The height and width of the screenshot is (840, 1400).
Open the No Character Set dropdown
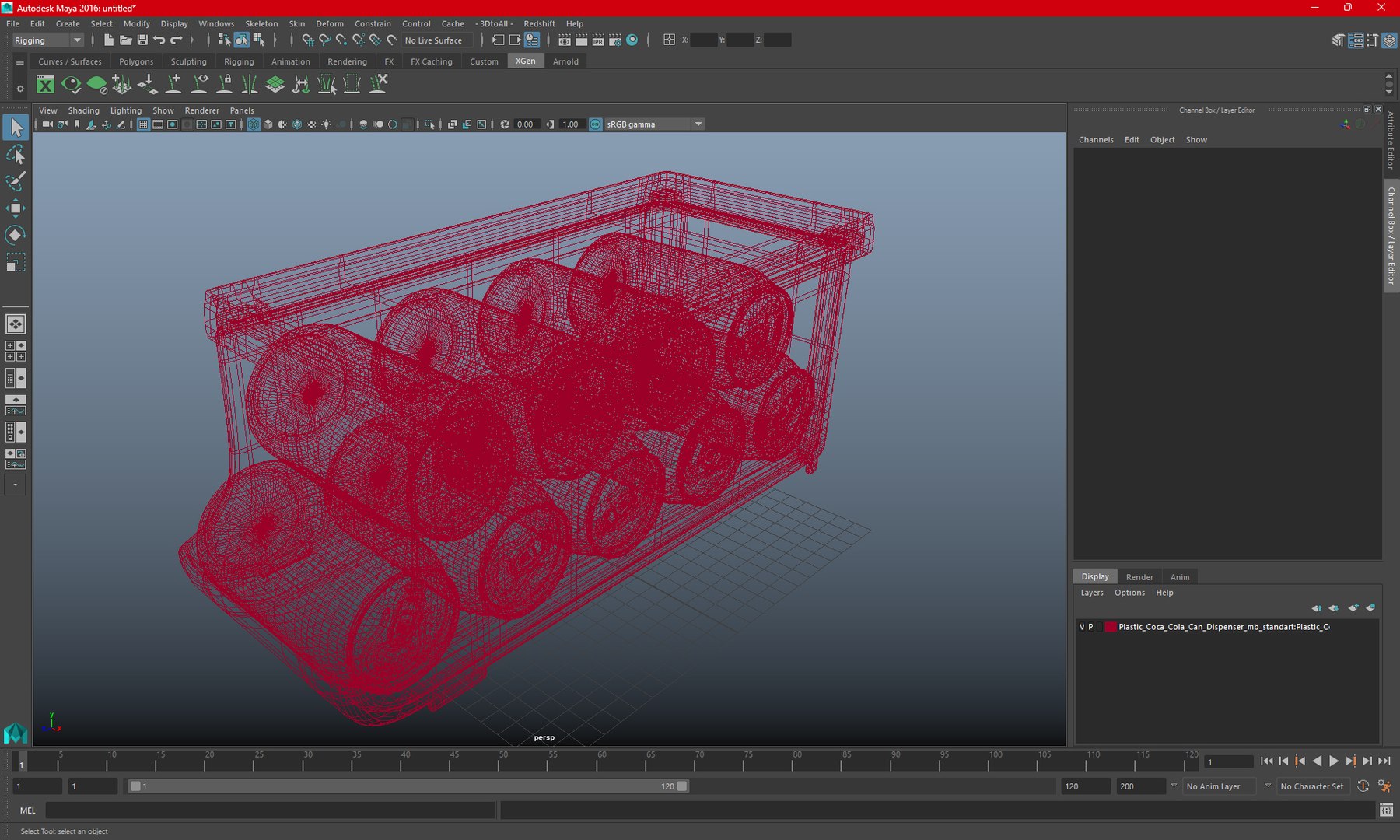click(1314, 786)
